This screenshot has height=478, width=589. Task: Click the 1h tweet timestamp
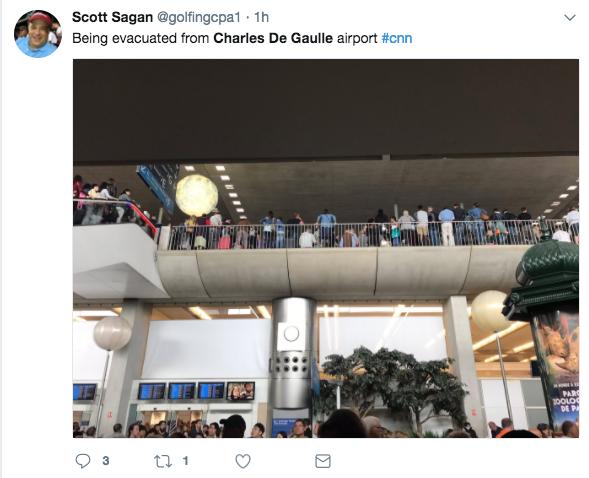point(261,17)
